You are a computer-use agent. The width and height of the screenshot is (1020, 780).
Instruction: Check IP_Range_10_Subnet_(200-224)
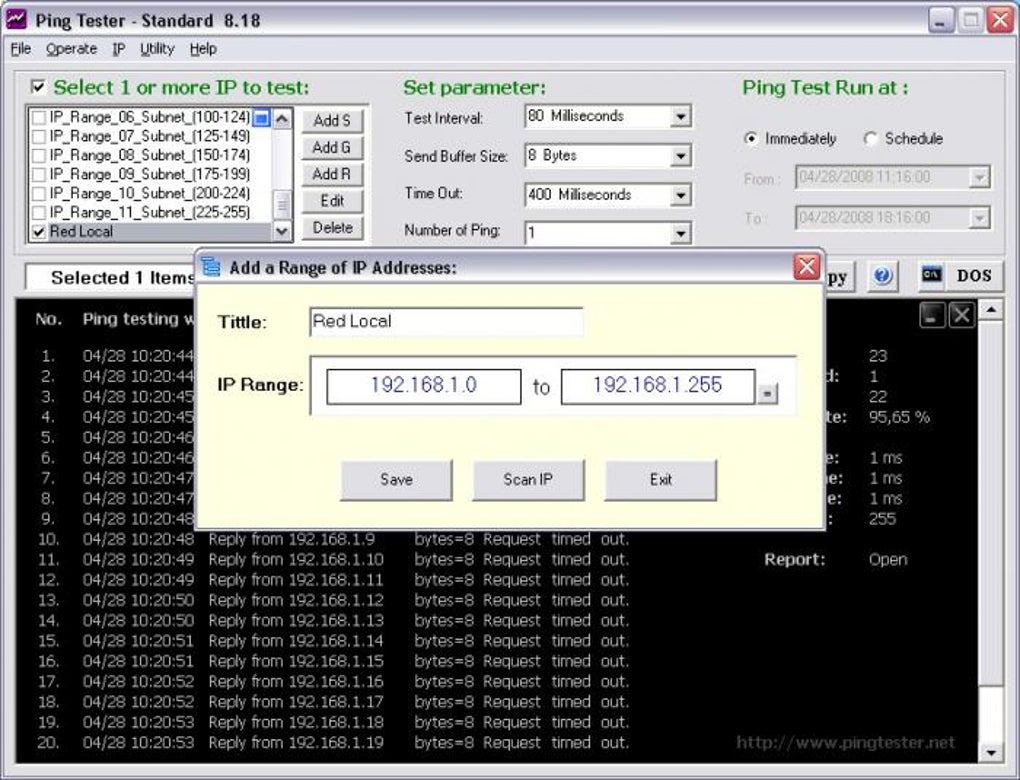tap(38, 193)
